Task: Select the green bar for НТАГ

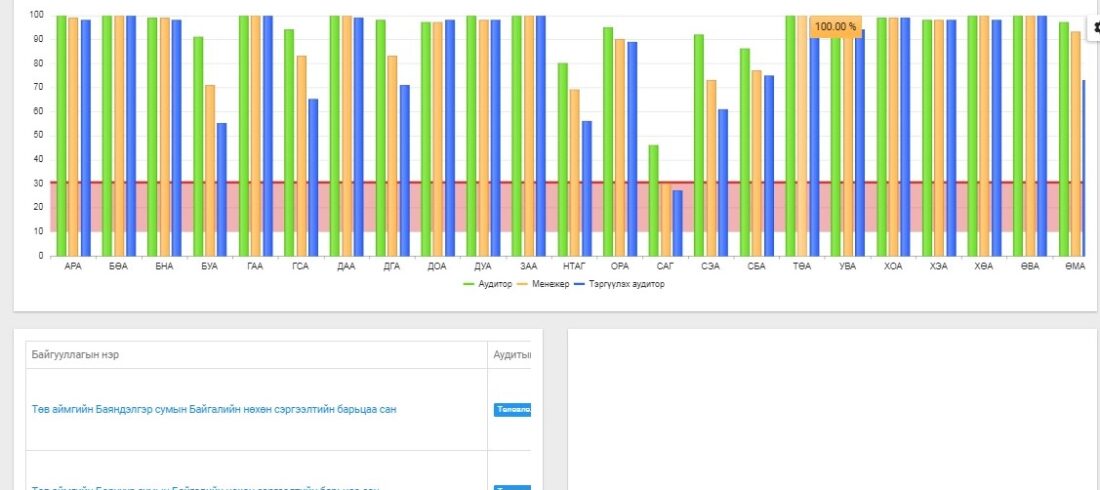Action: (x=563, y=159)
